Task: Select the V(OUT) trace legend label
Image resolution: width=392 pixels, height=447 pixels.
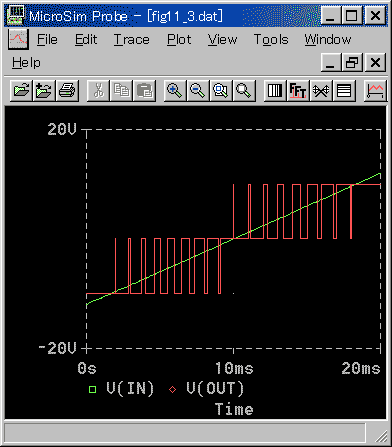Action: coord(215,388)
